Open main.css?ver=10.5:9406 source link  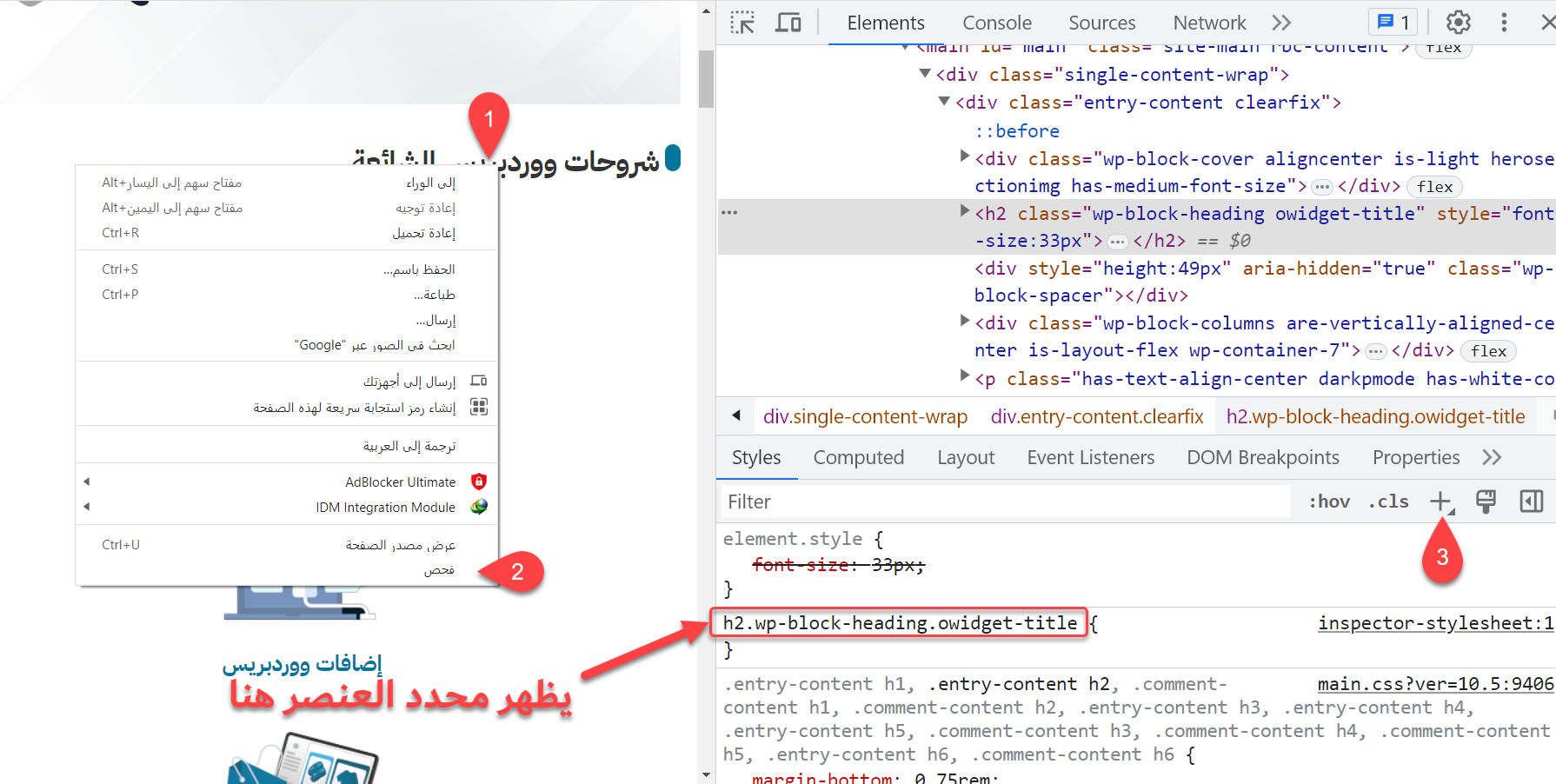tap(1436, 683)
